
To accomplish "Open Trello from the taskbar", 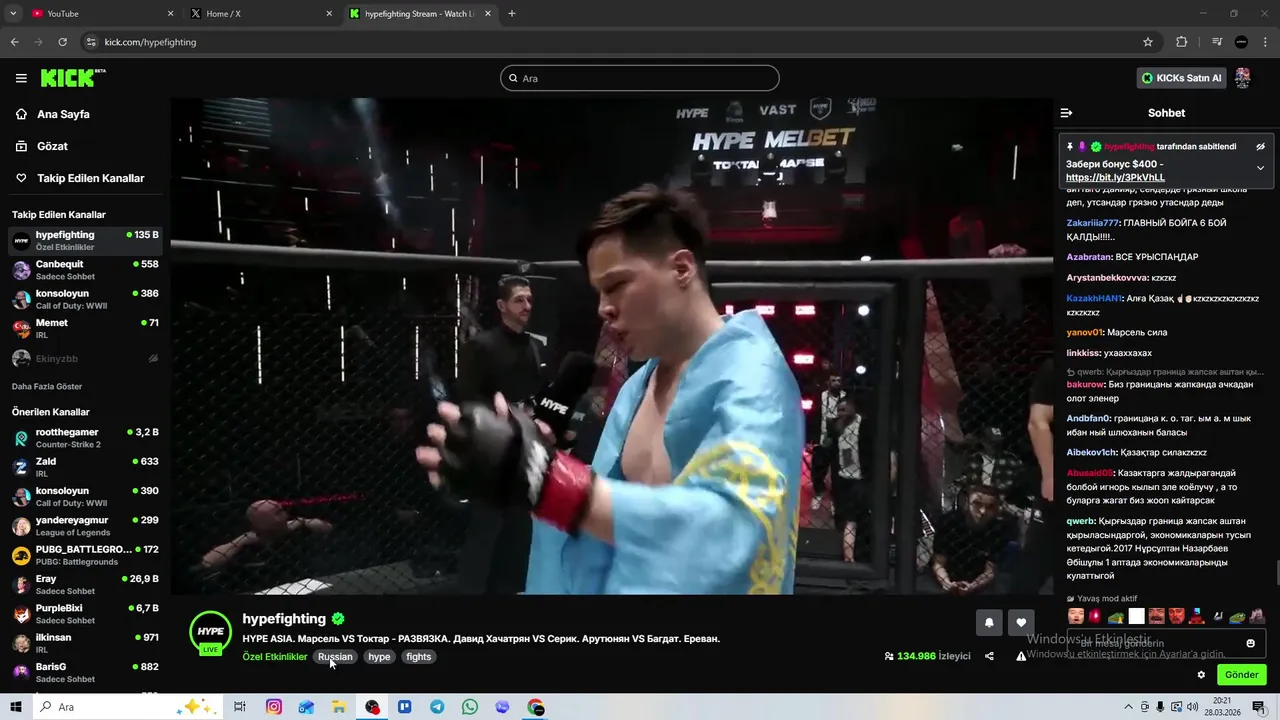I will point(405,707).
